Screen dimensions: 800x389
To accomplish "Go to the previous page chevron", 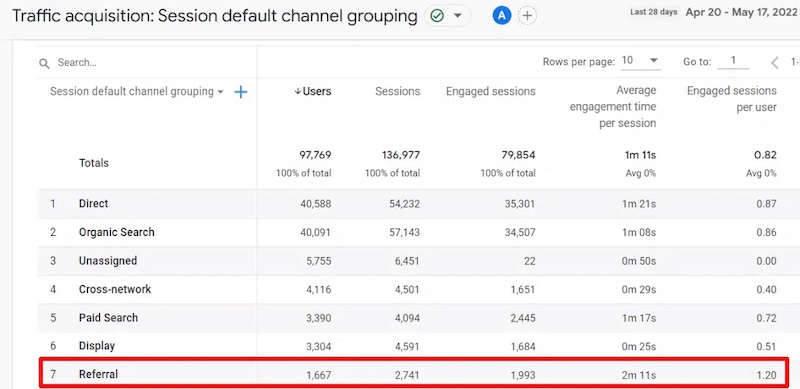I will 774,63.
